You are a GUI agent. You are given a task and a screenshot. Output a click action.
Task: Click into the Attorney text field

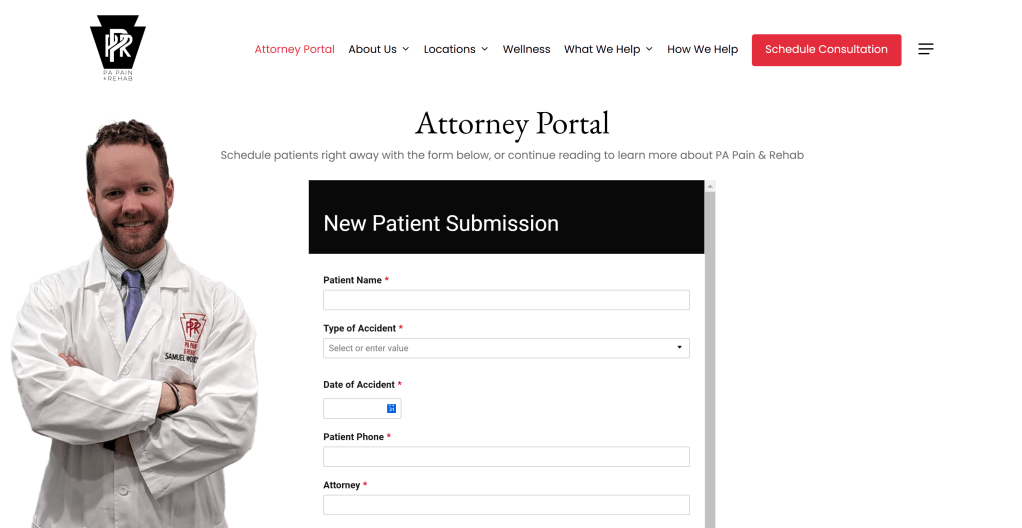506,504
